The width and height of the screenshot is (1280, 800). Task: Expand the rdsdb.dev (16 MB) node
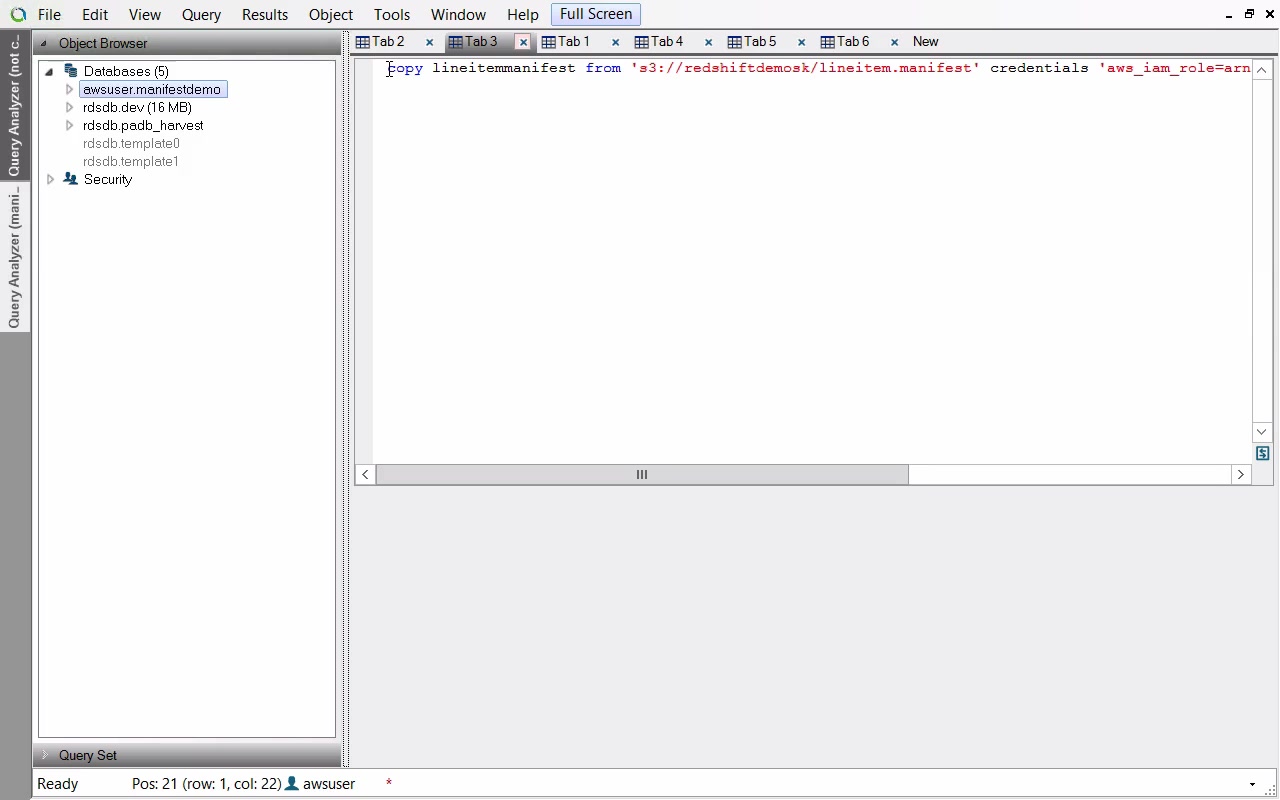coord(69,107)
